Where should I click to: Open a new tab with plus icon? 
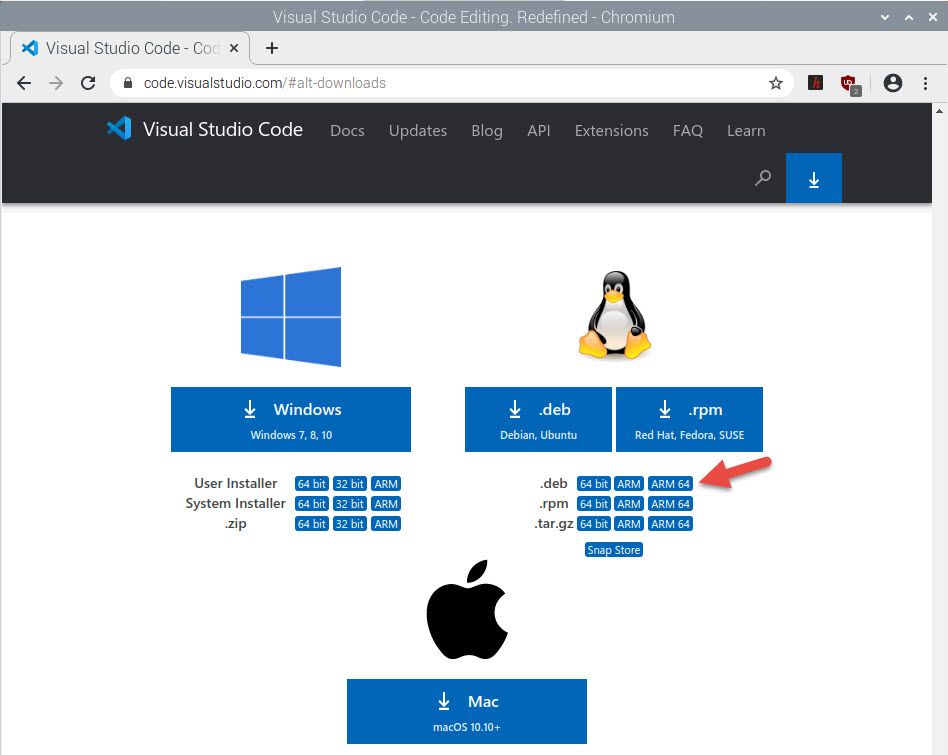pyautogui.click(x=272, y=48)
